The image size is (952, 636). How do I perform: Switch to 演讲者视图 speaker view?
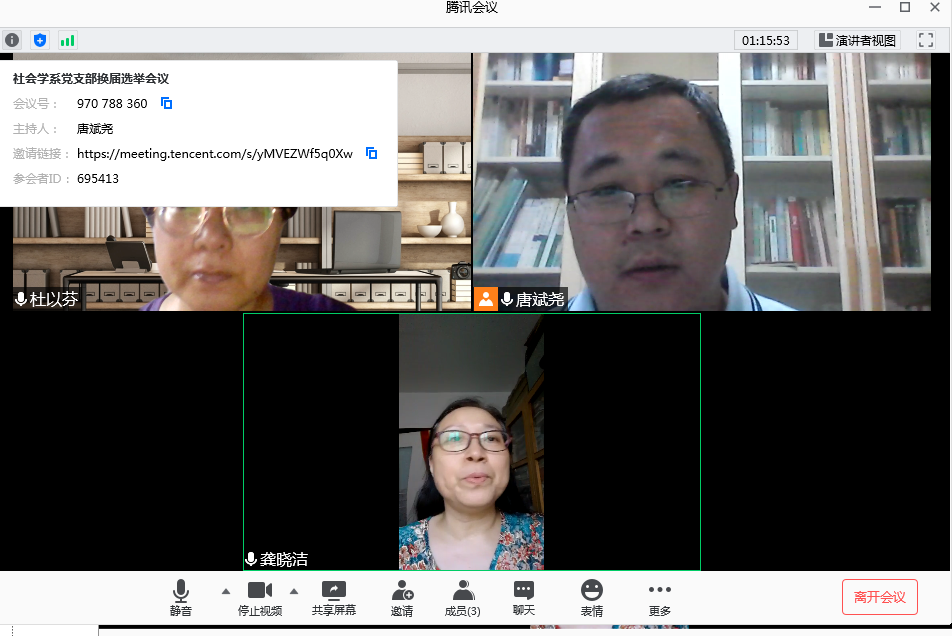pyautogui.click(x=858, y=40)
